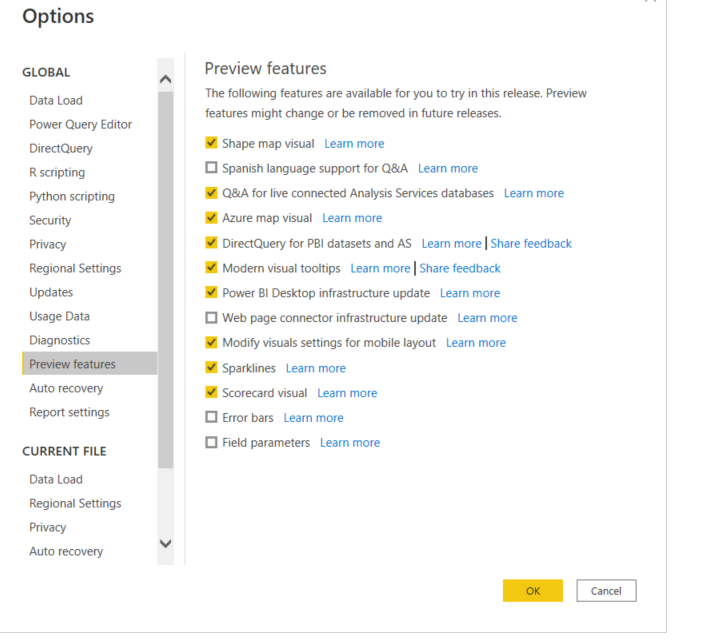Open Global Auto recovery settings
The height and width of the screenshot is (640, 719).
coord(66,388)
